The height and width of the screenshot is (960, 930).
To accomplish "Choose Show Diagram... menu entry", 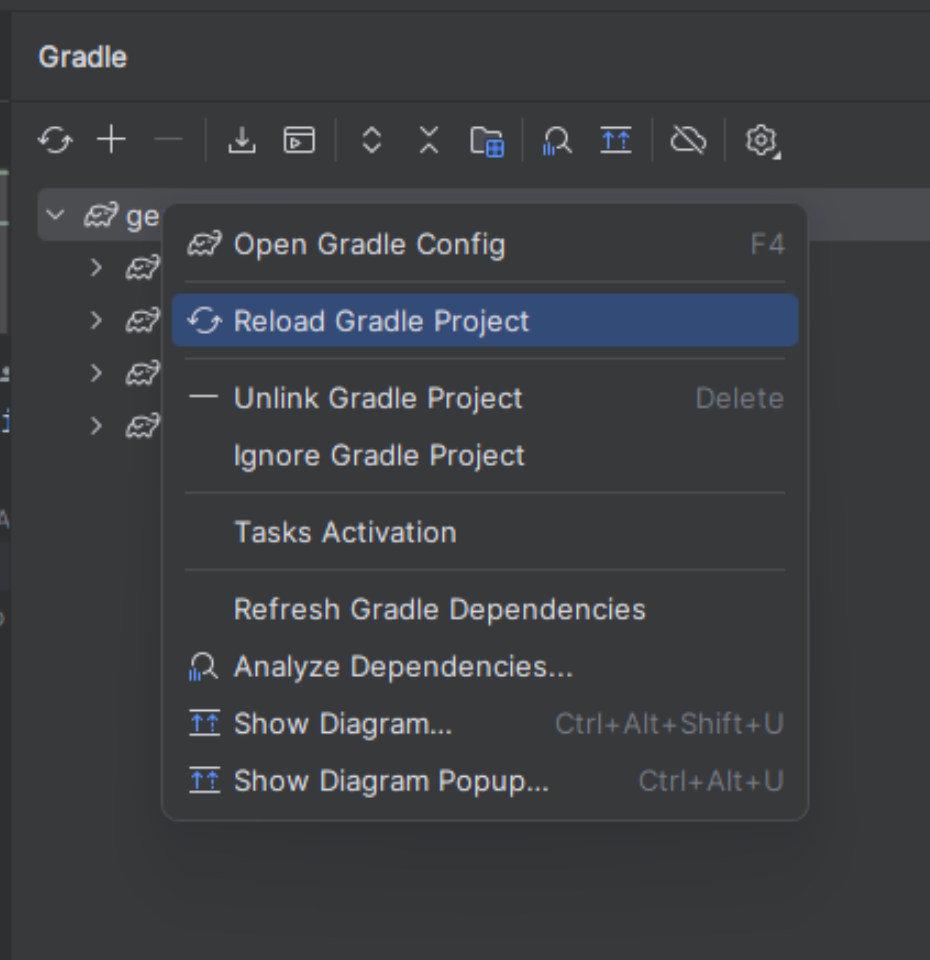I will click(485, 724).
